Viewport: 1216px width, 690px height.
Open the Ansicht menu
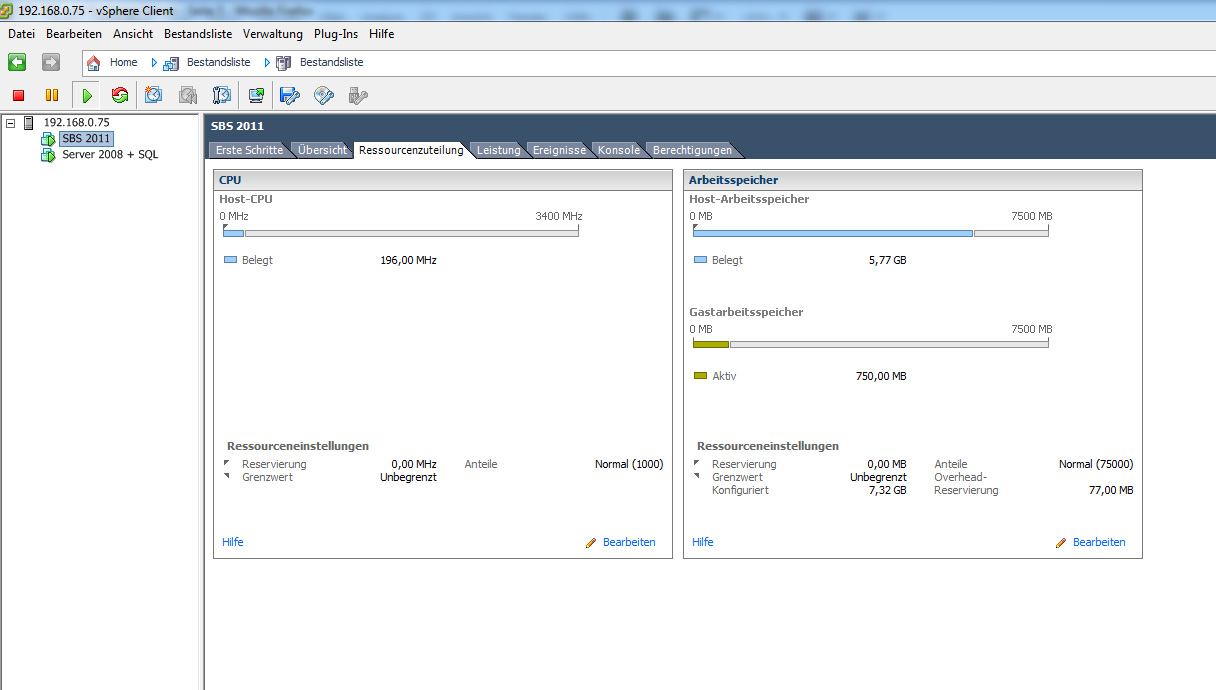tap(133, 34)
